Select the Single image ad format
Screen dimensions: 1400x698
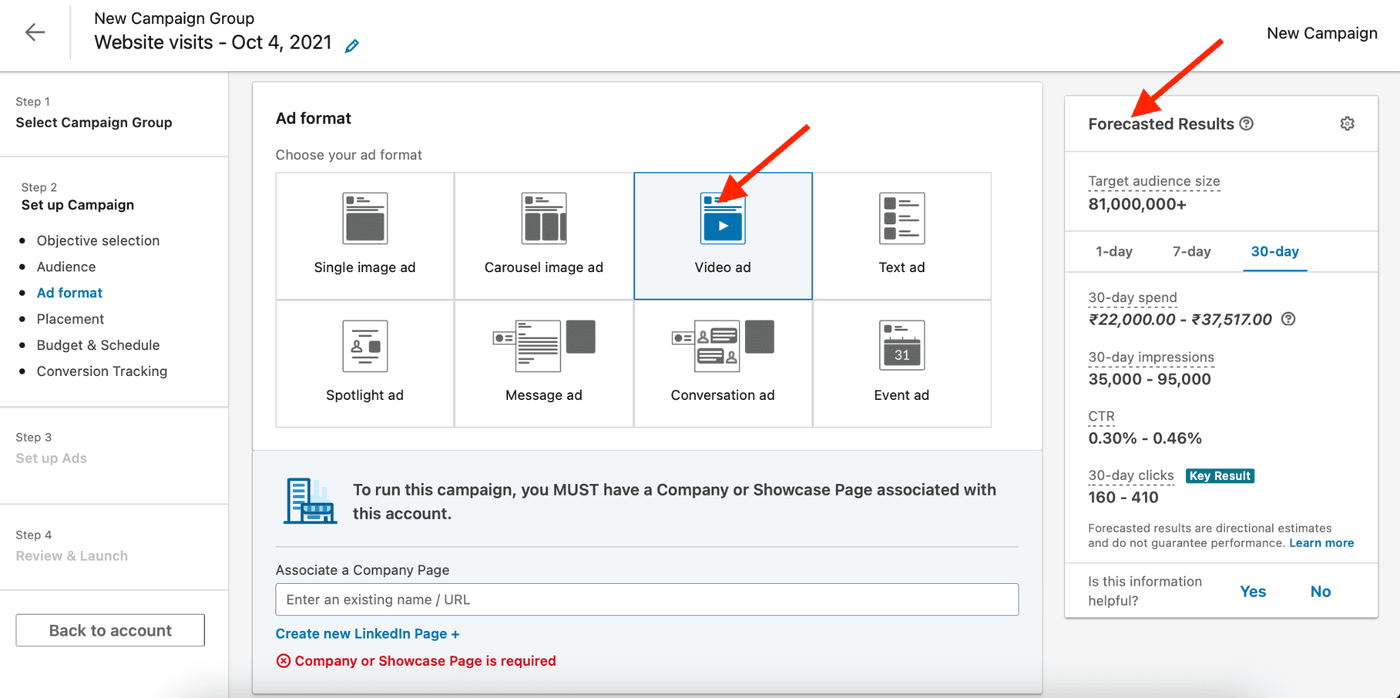364,235
